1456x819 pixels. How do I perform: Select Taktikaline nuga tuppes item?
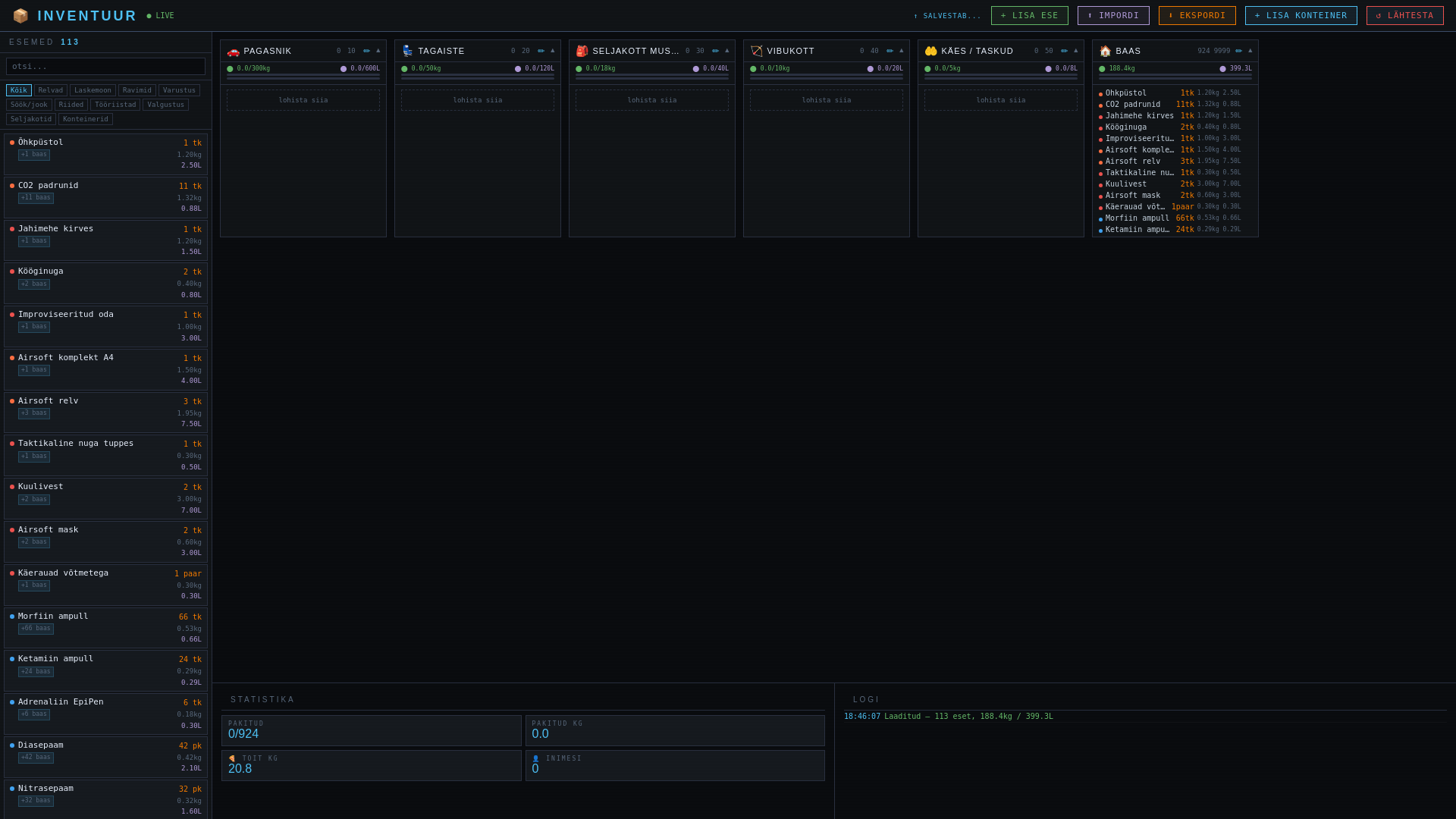point(105,456)
